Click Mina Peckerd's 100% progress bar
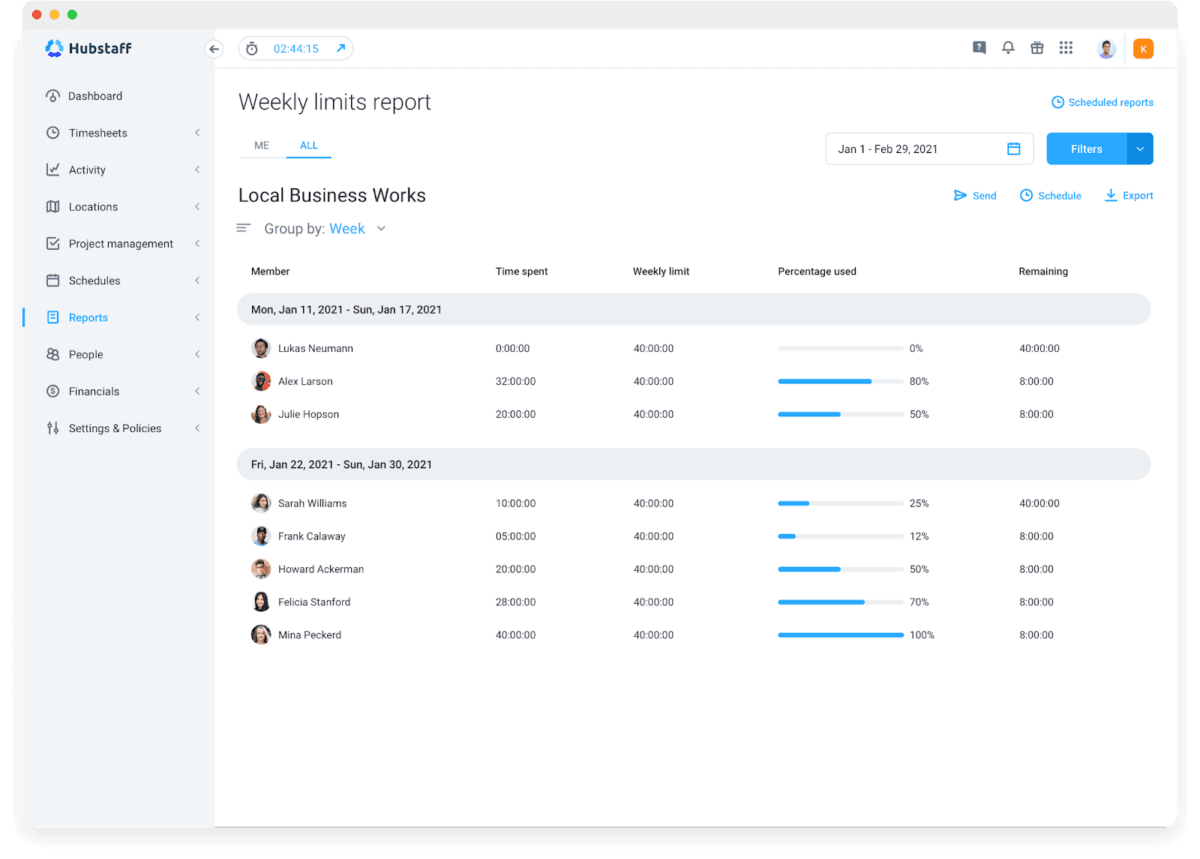The image size is (1200, 859). pyautogui.click(x=840, y=634)
